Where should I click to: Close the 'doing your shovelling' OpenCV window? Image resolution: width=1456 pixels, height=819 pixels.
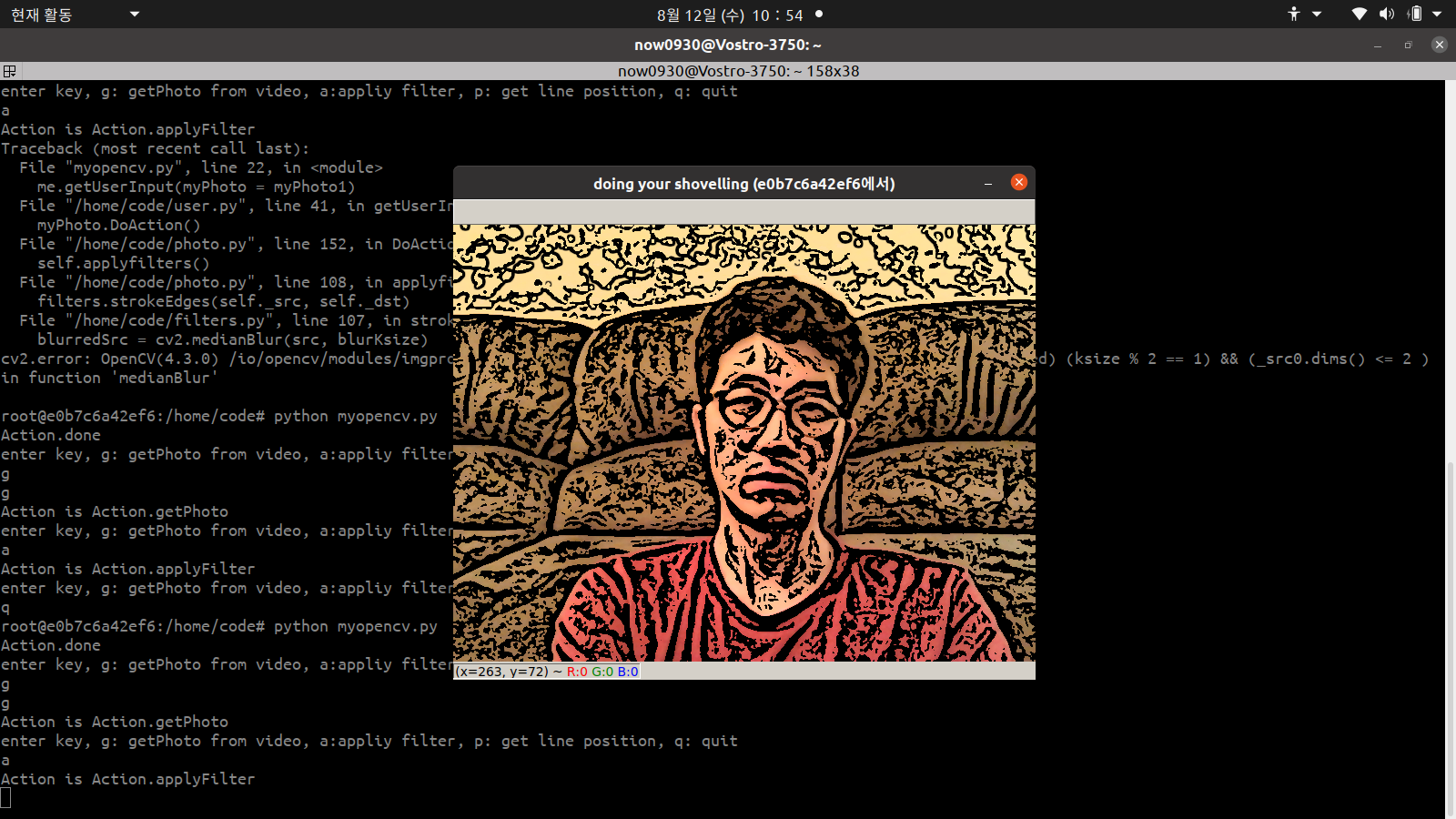point(1019,182)
